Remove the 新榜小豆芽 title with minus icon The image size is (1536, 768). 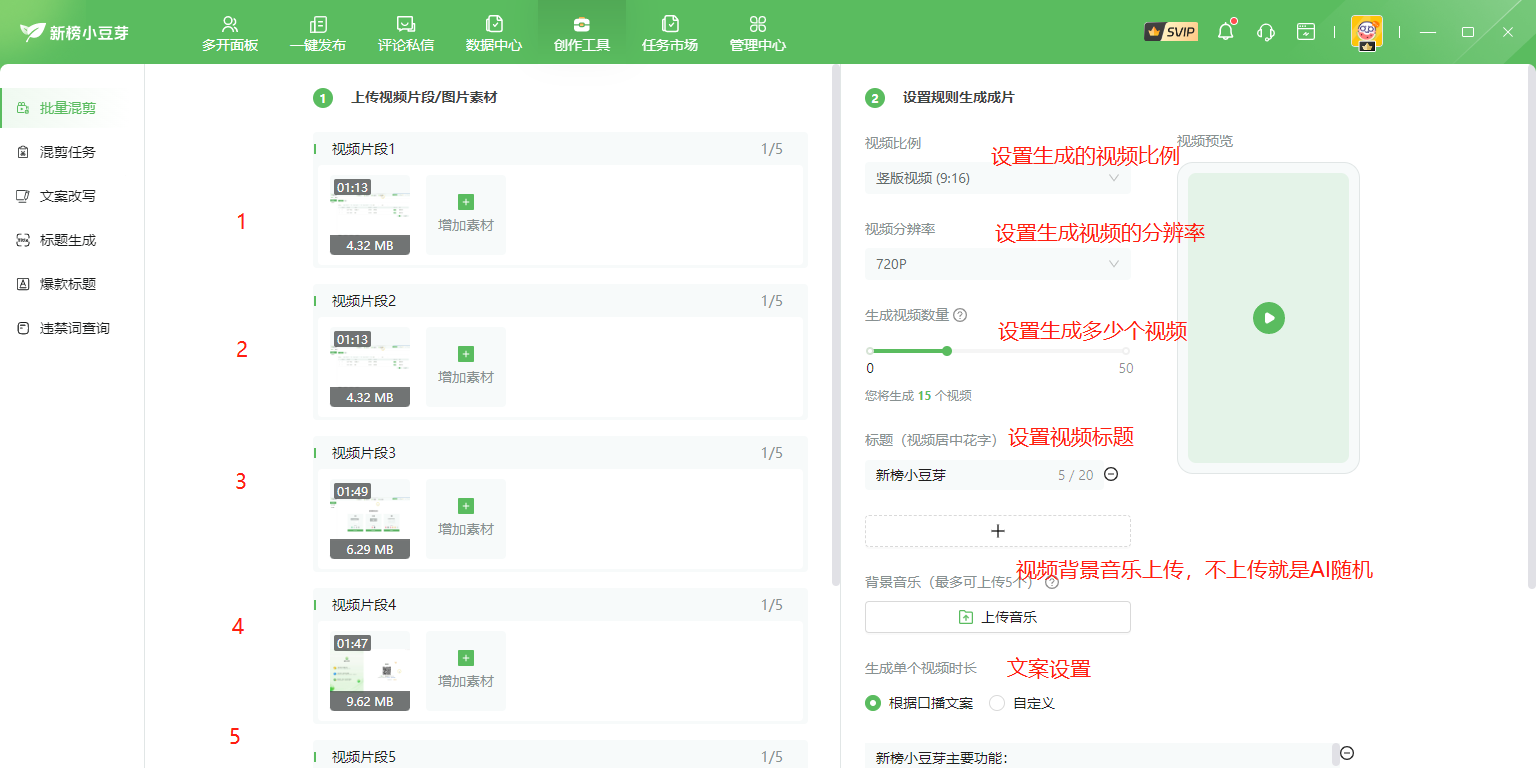1111,474
